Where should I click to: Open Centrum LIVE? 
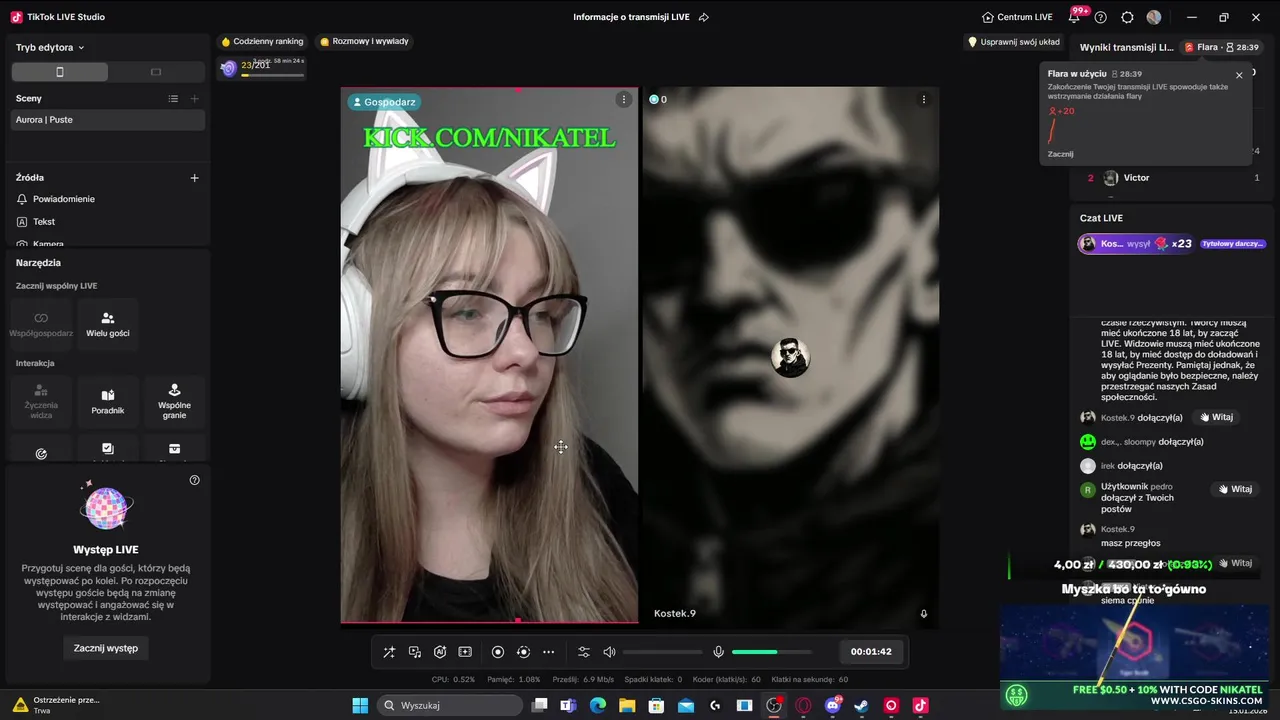[x=1017, y=17]
